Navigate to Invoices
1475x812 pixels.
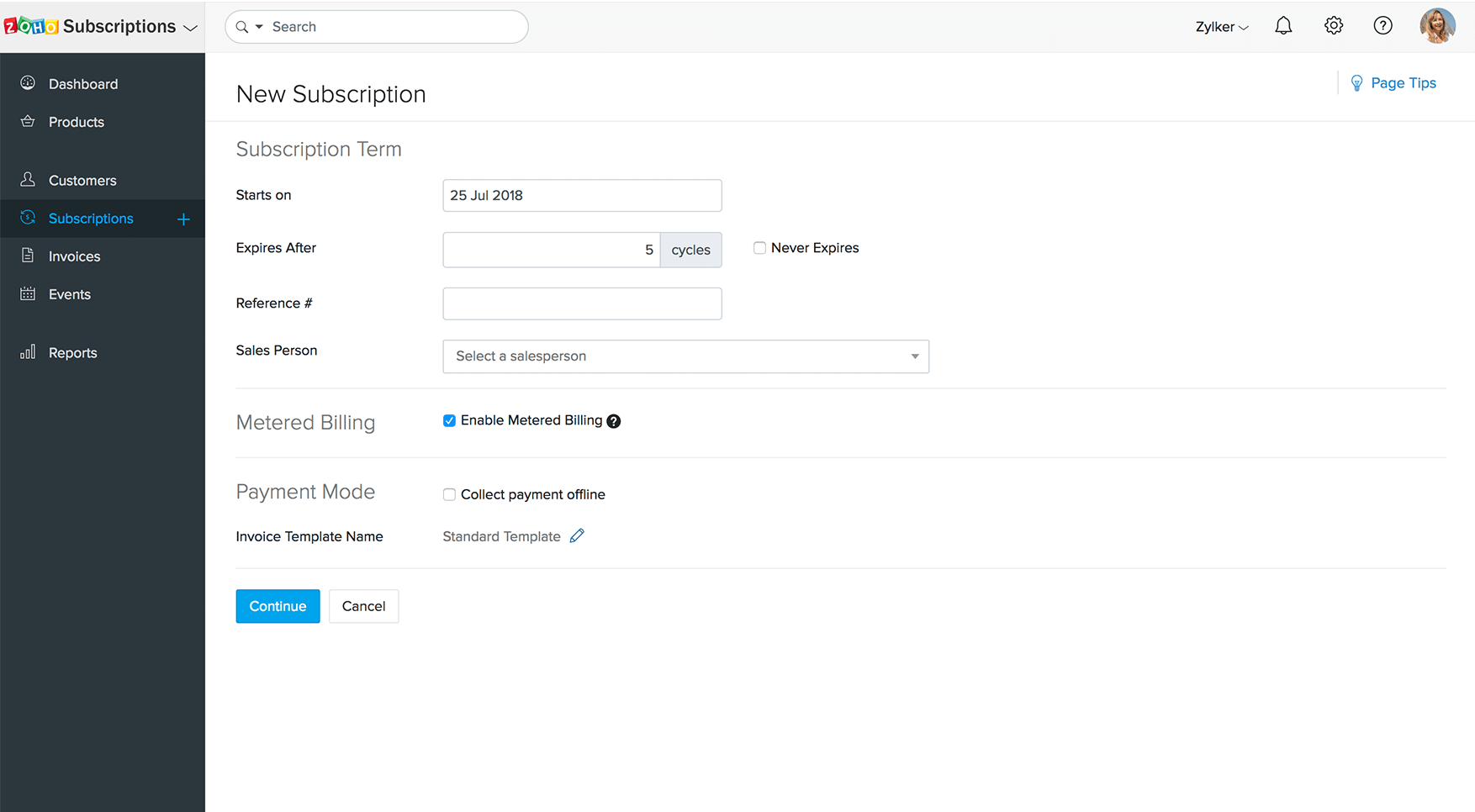(x=74, y=256)
